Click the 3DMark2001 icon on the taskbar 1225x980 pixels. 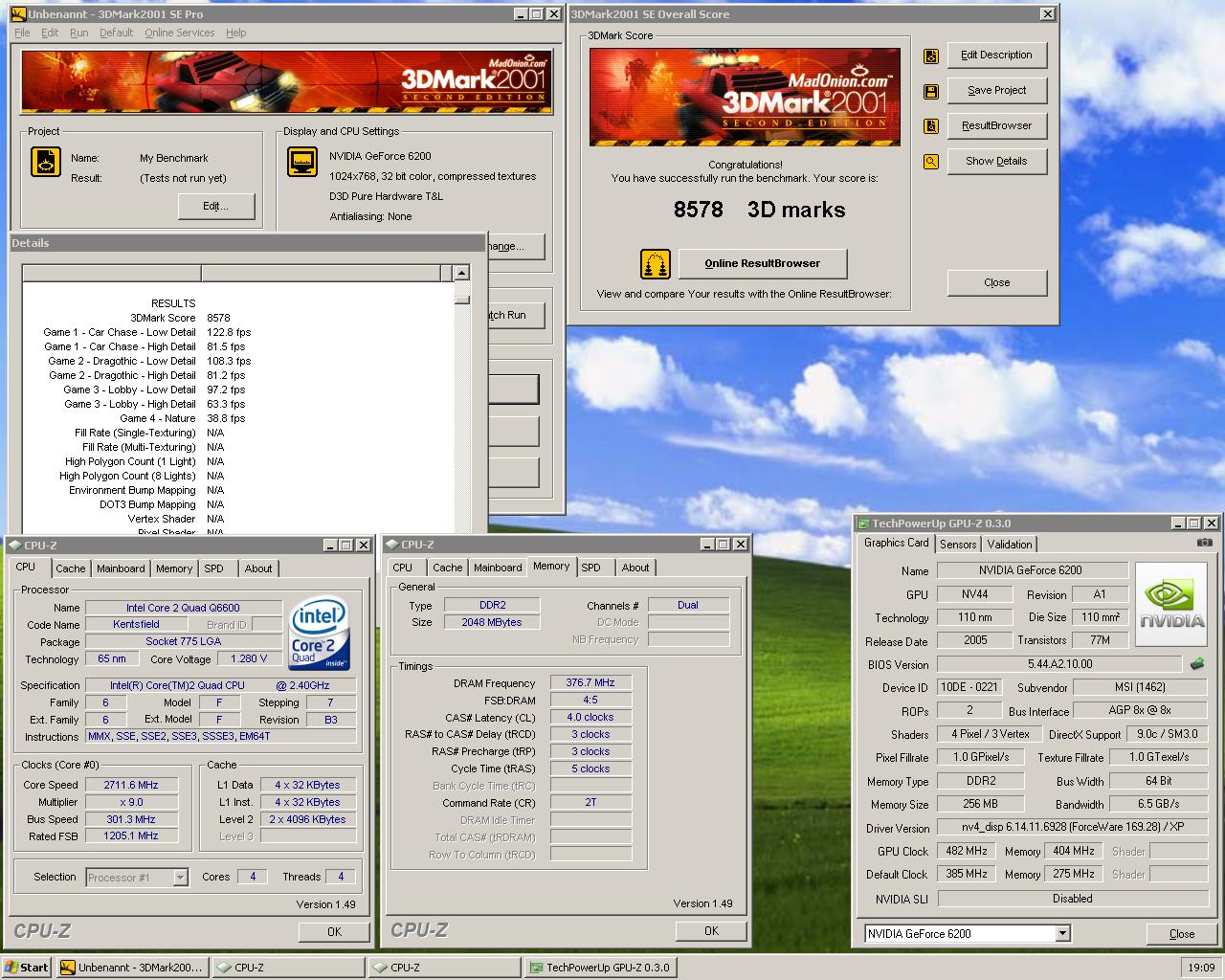click(67, 968)
